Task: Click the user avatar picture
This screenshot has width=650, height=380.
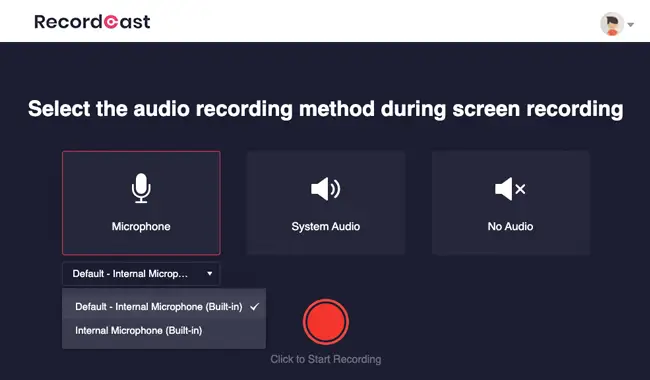Action: [x=612, y=24]
